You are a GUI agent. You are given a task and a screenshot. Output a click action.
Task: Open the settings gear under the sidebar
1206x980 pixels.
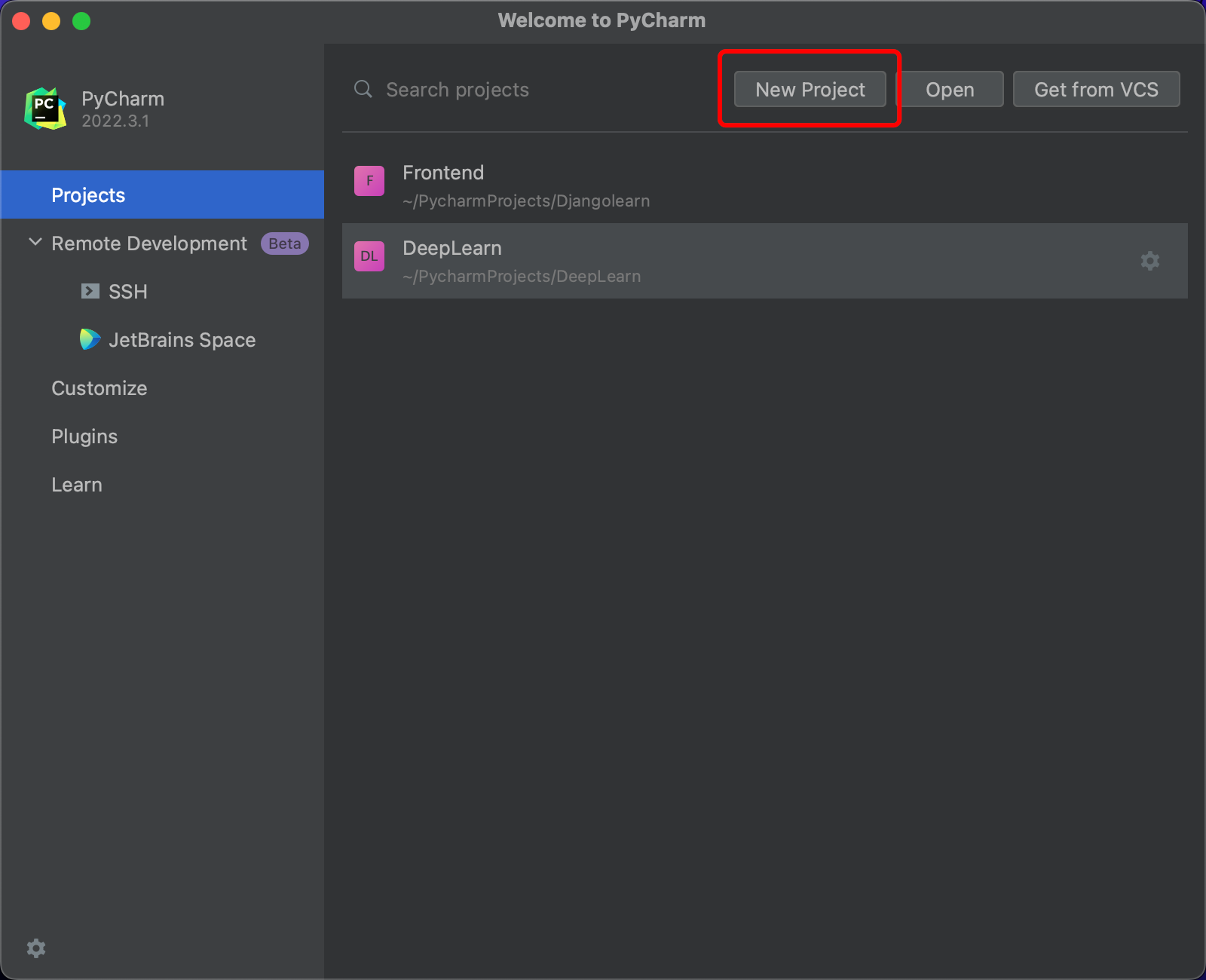36,948
